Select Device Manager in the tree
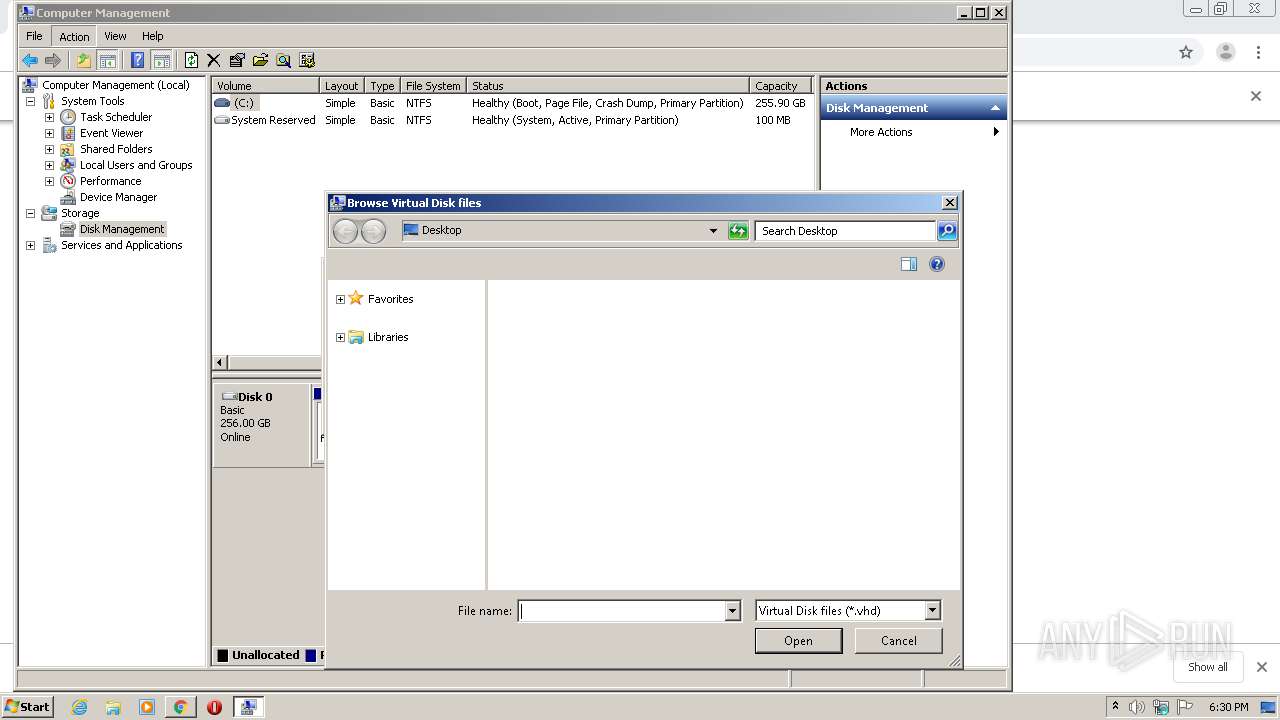1280x720 pixels. click(x=118, y=197)
